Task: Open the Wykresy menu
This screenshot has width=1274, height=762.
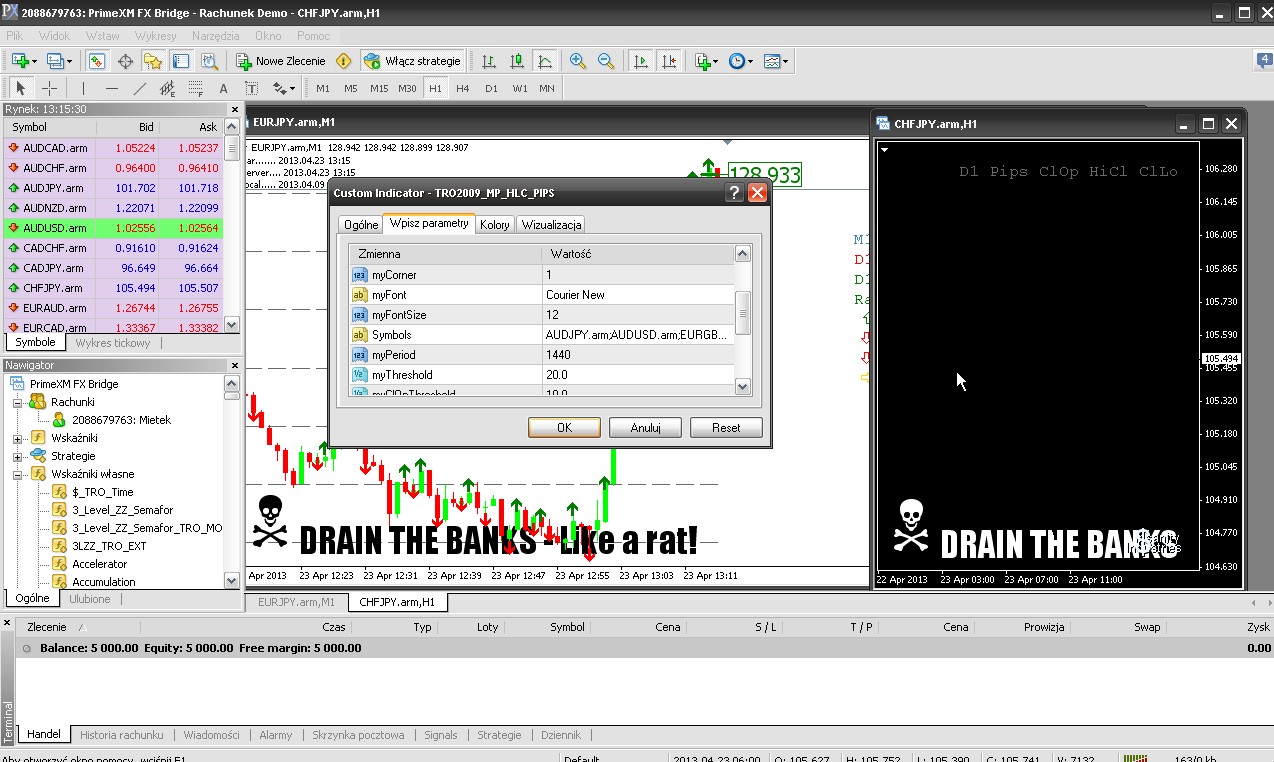Action: [x=155, y=35]
